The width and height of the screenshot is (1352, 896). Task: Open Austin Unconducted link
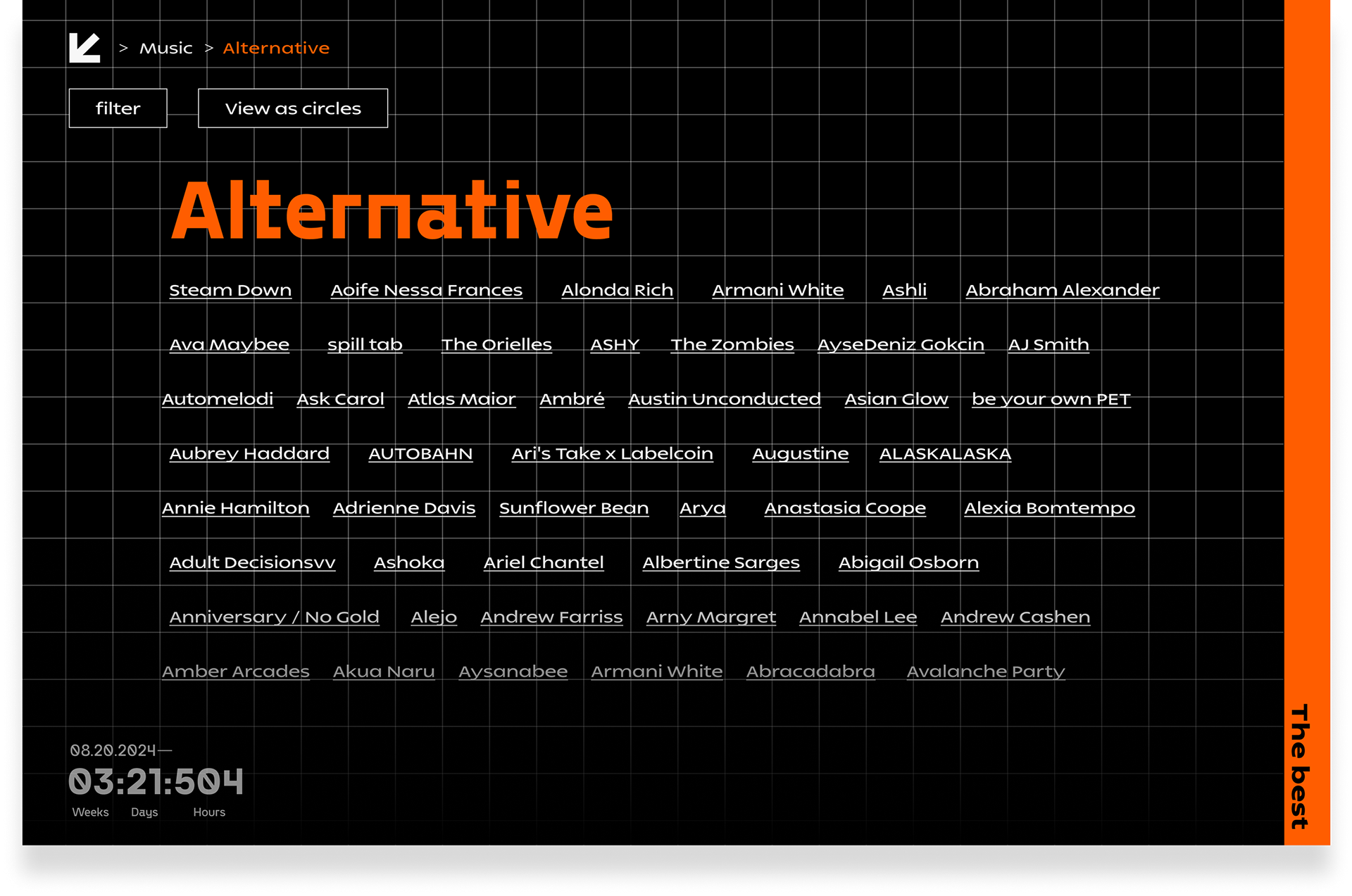(724, 399)
